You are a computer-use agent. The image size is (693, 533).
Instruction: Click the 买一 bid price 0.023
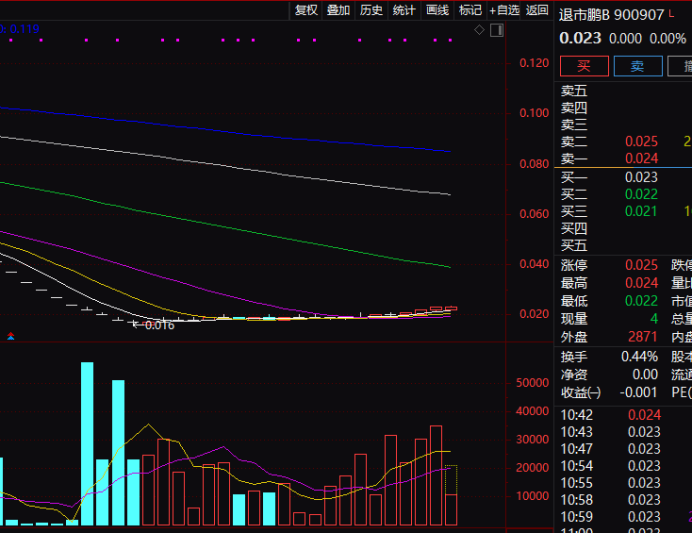(641, 177)
